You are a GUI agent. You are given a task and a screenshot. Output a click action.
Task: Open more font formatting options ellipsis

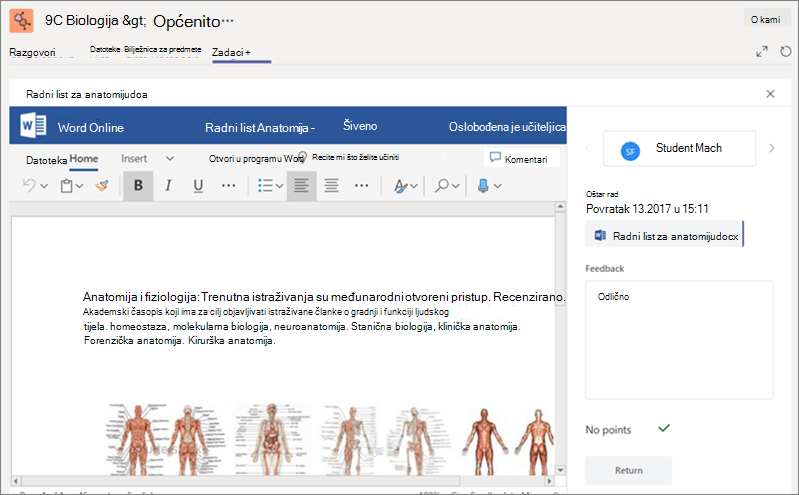(x=229, y=186)
